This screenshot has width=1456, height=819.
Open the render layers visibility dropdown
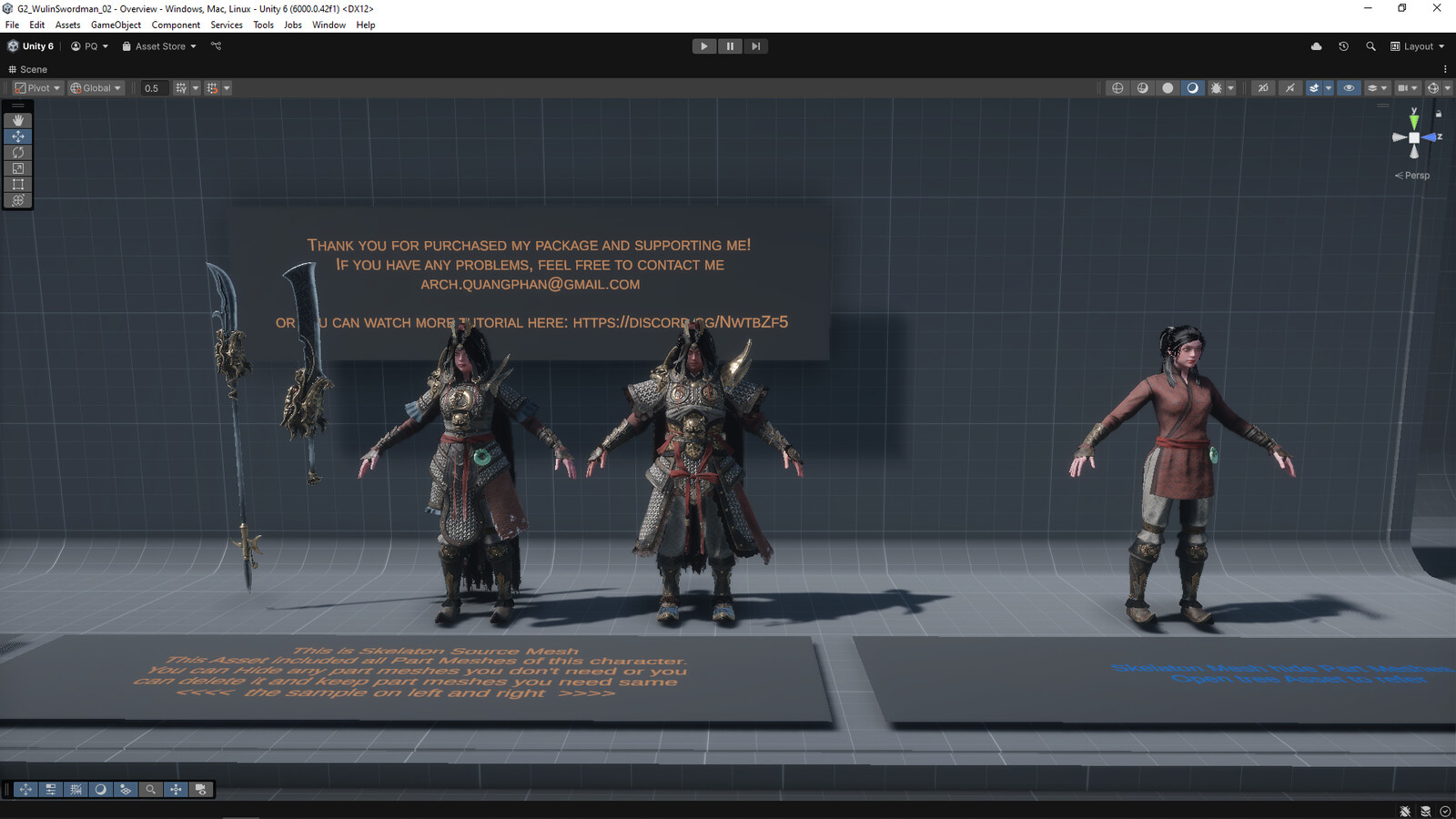tap(1377, 88)
